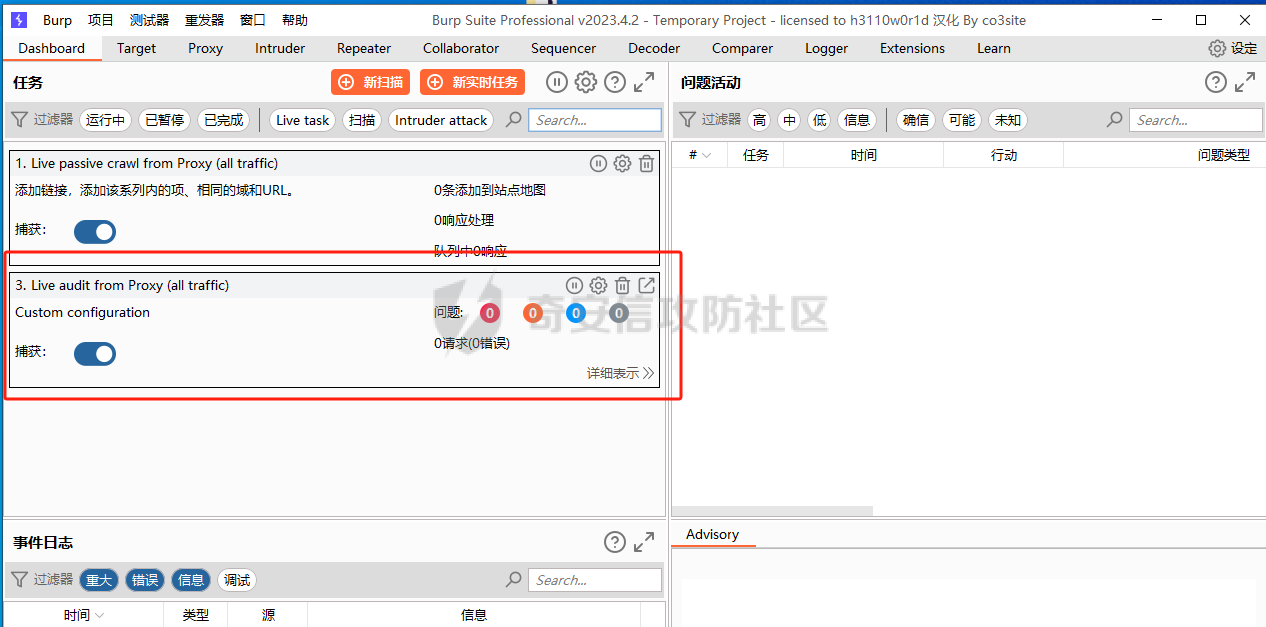Delete the Live audit from Proxy task
The width and height of the screenshot is (1266, 627).
(x=622, y=286)
